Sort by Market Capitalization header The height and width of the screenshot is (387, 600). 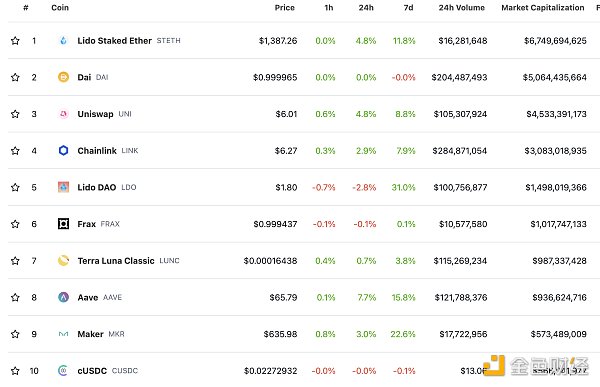(543, 8)
